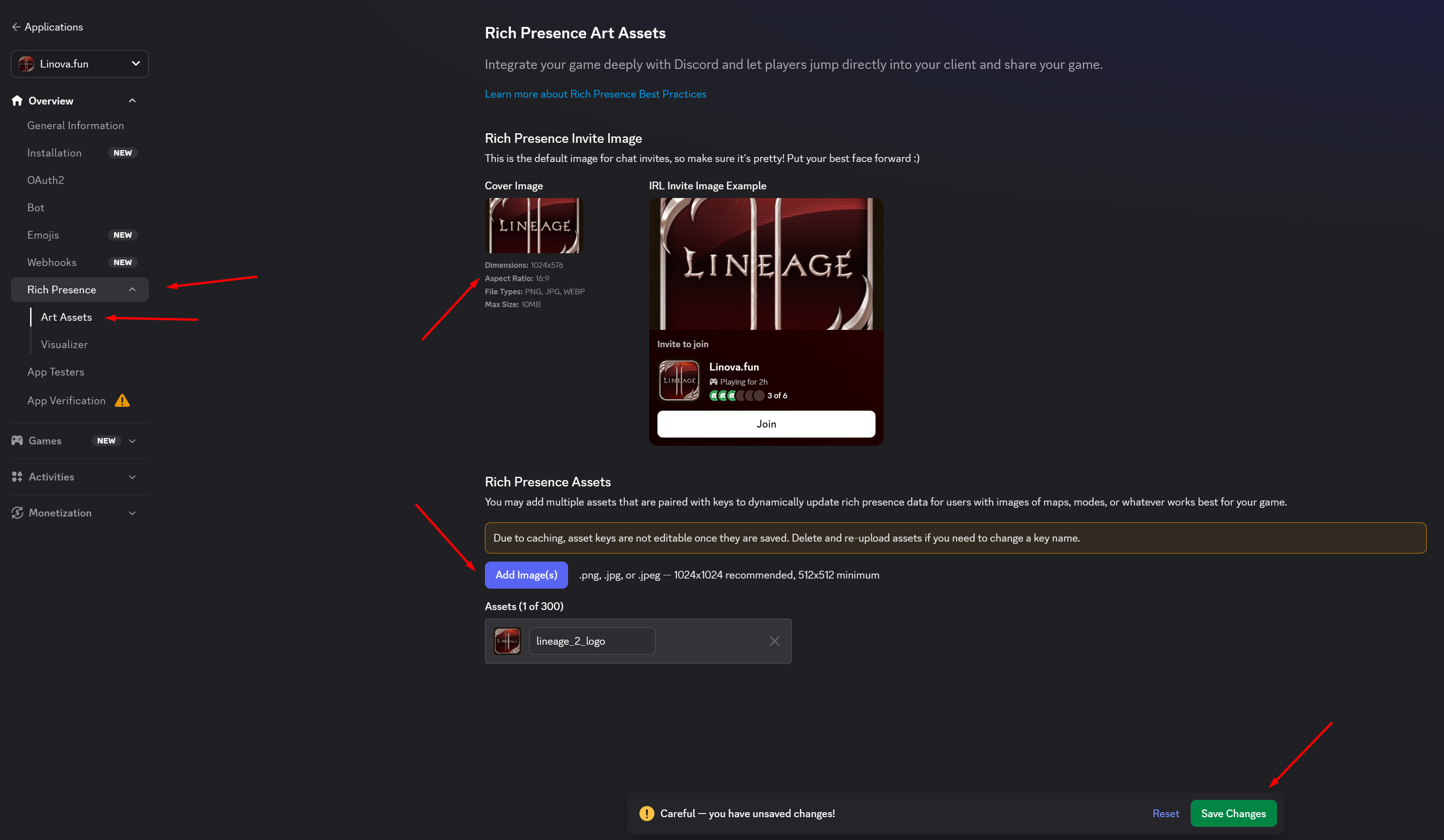This screenshot has width=1444, height=840.
Task: Click the Activities icon in sidebar
Action: point(17,477)
